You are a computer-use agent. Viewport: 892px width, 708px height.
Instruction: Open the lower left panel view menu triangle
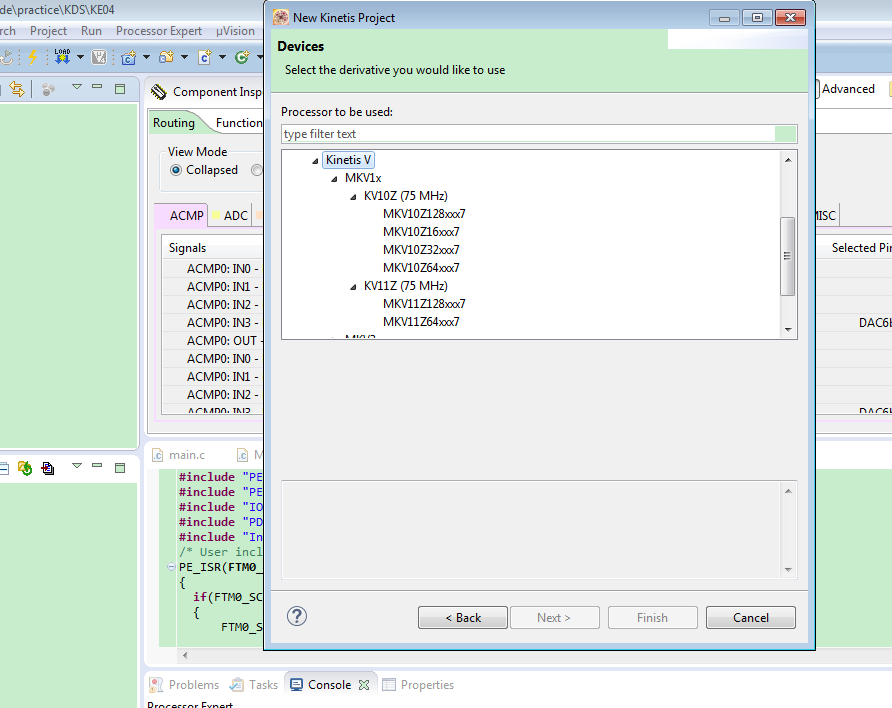click(77, 466)
